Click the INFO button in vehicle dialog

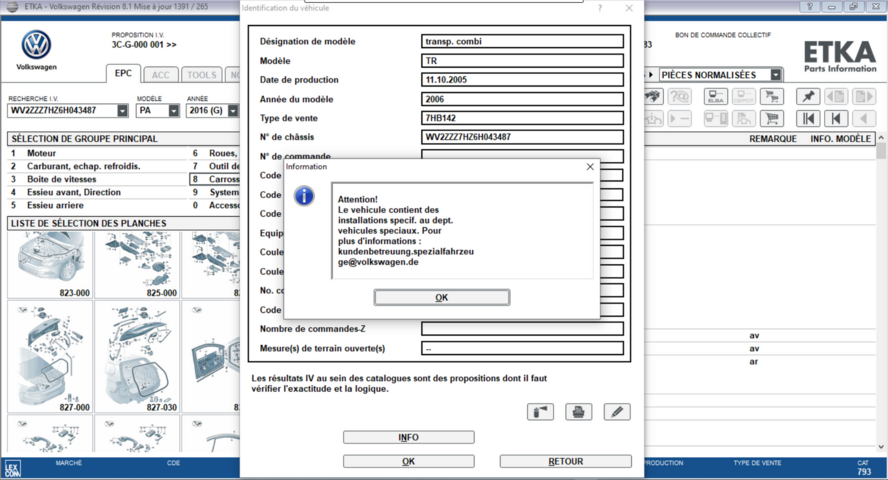click(x=408, y=437)
